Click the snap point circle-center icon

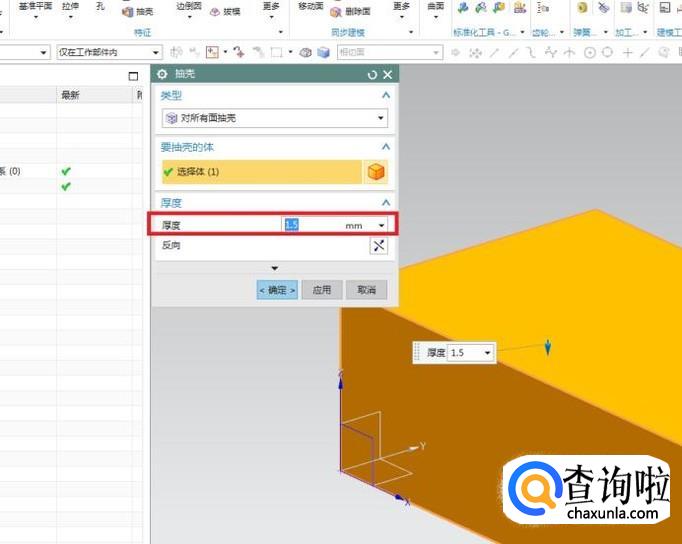pyautogui.click(x=589, y=53)
